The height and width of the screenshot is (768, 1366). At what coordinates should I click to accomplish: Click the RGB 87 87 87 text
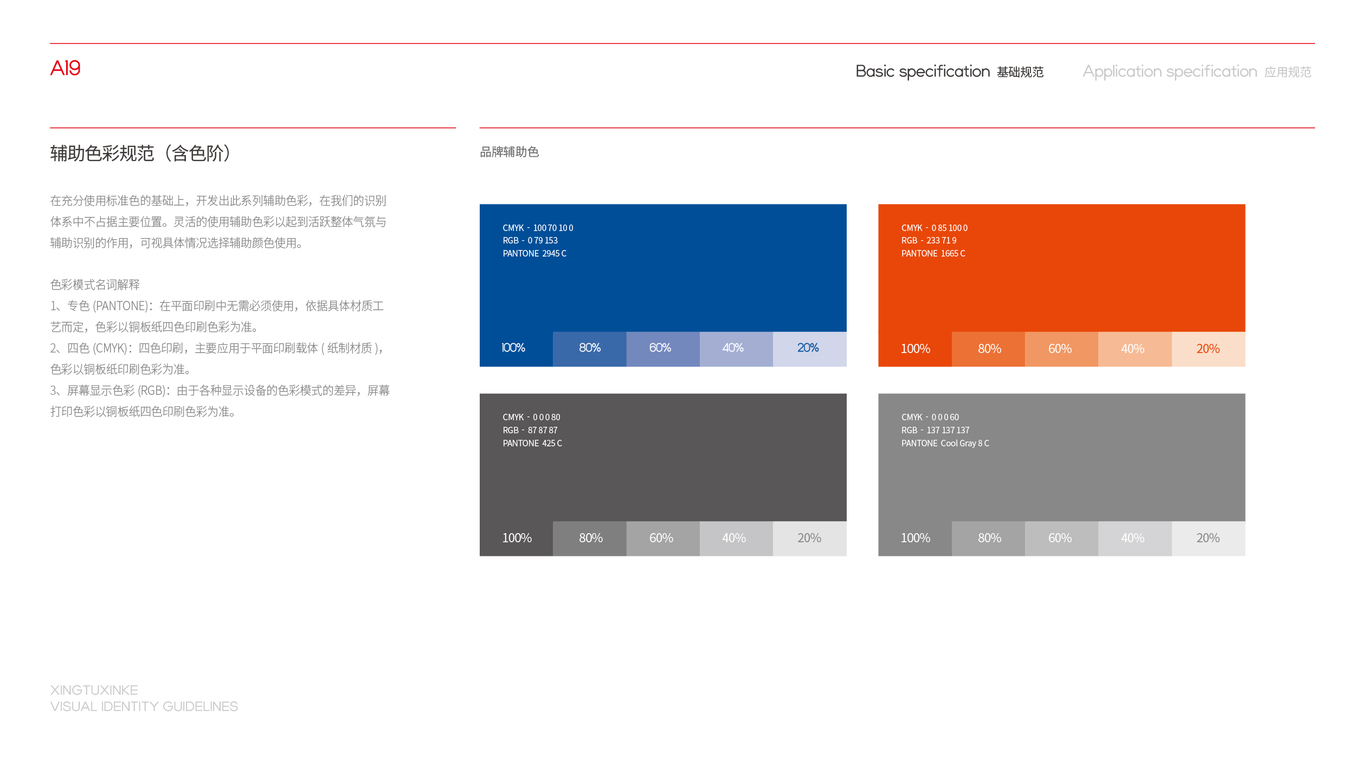click(530, 430)
